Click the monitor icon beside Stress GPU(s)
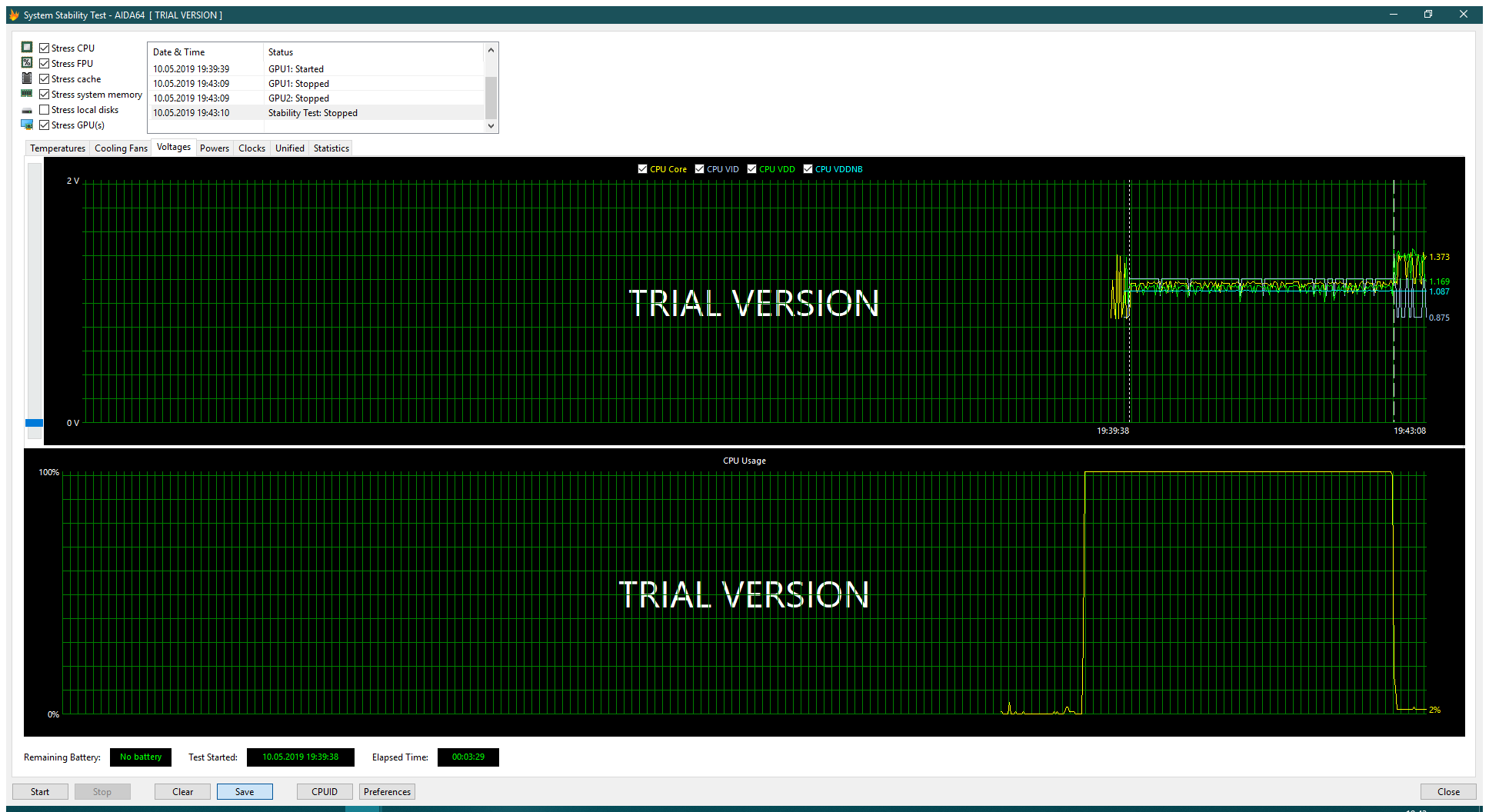This screenshot has height=812, width=1489. click(27, 125)
